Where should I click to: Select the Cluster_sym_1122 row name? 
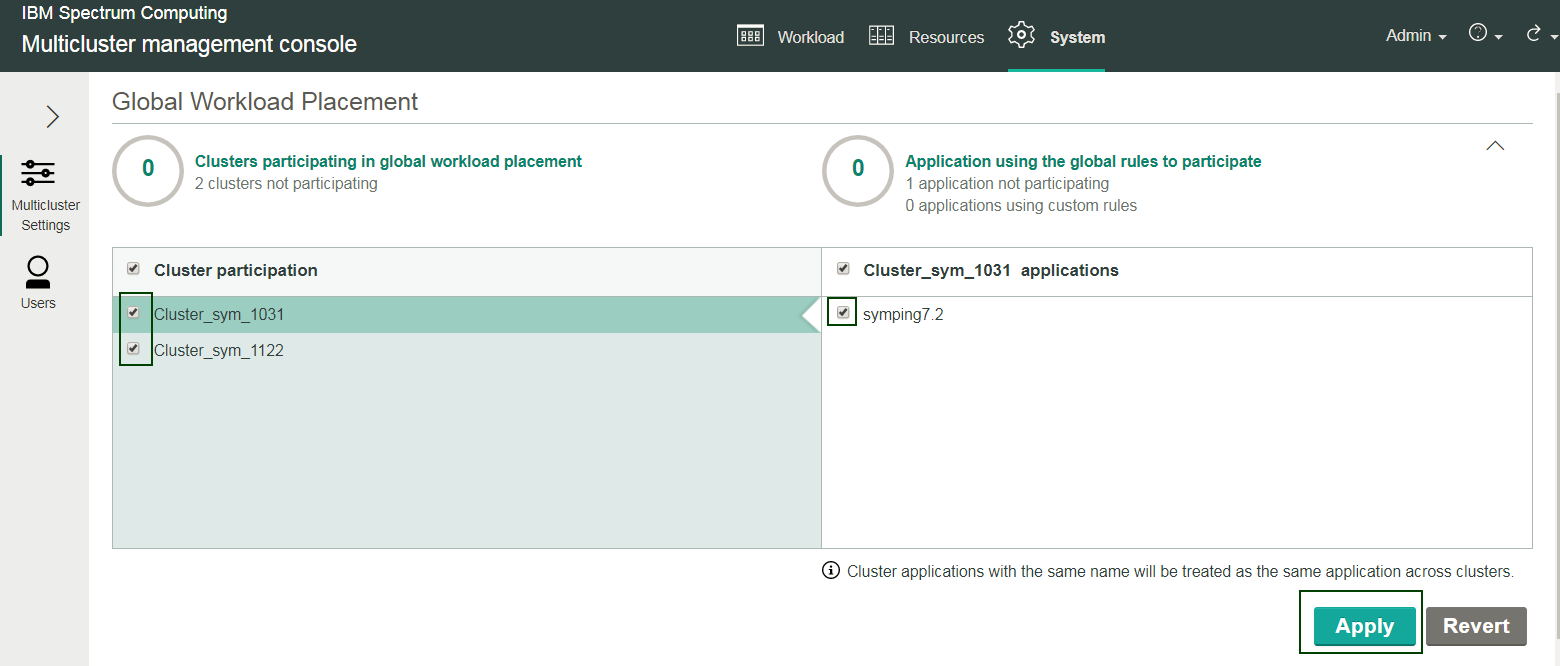pyautogui.click(x=219, y=350)
